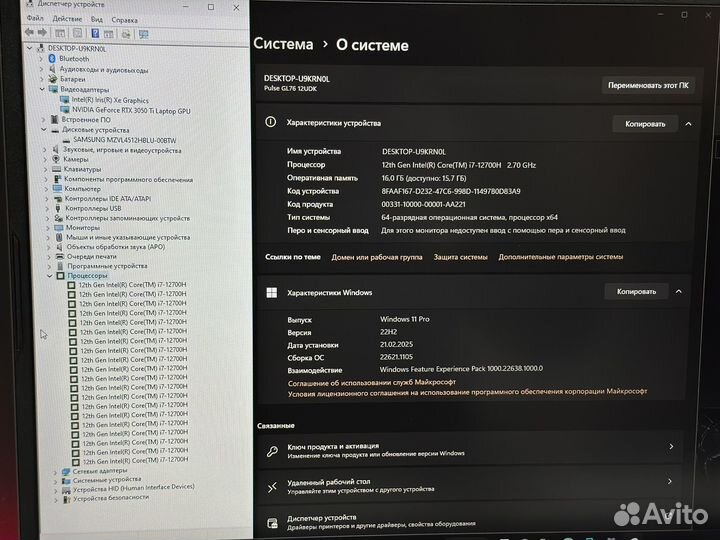Image resolution: width=720 pixels, height=540 pixels.
Task: Click the Переименовать этот ПК button
Action: [x=648, y=85]
